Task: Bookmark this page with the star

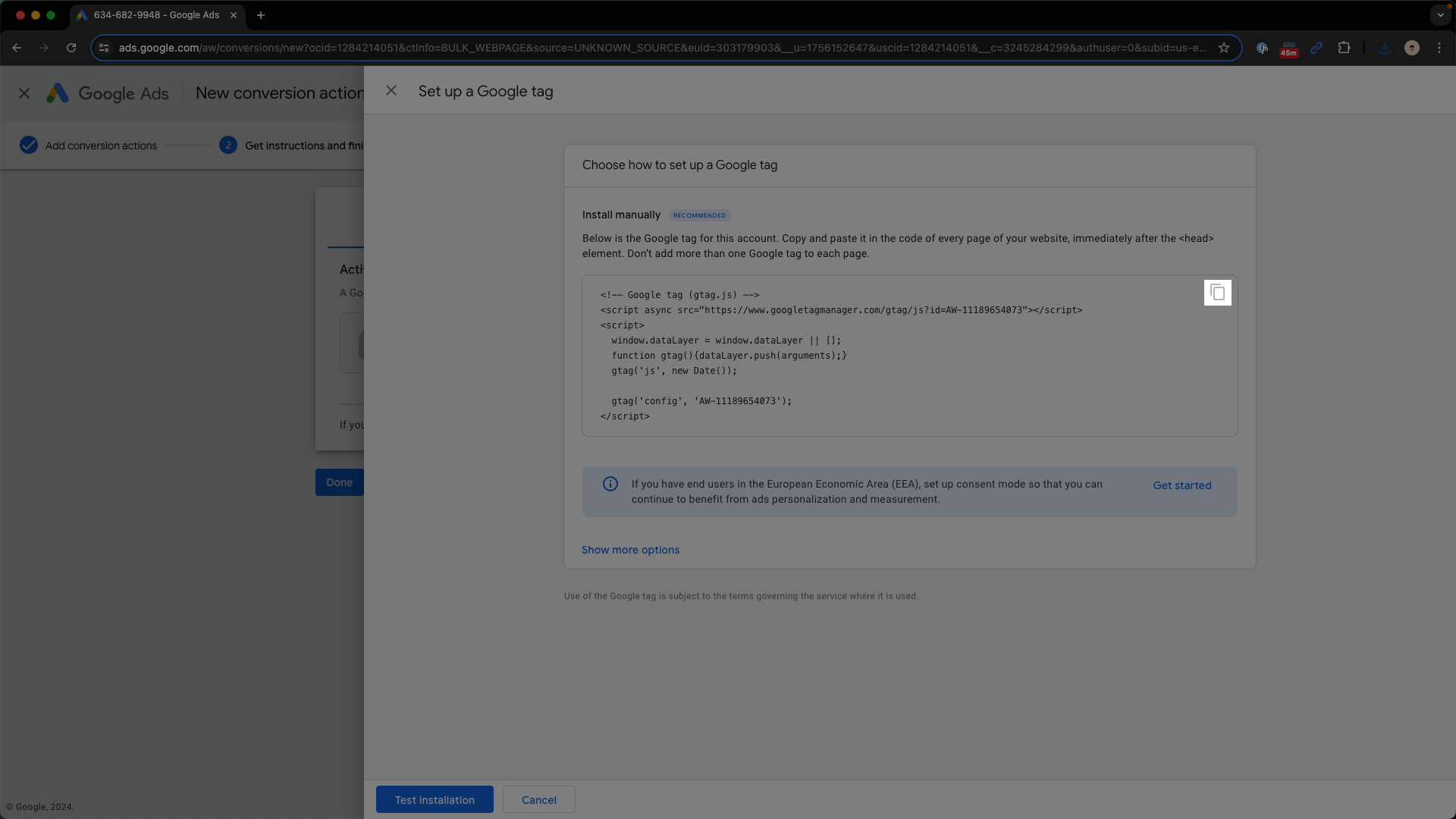Action: pos(1224,48)
